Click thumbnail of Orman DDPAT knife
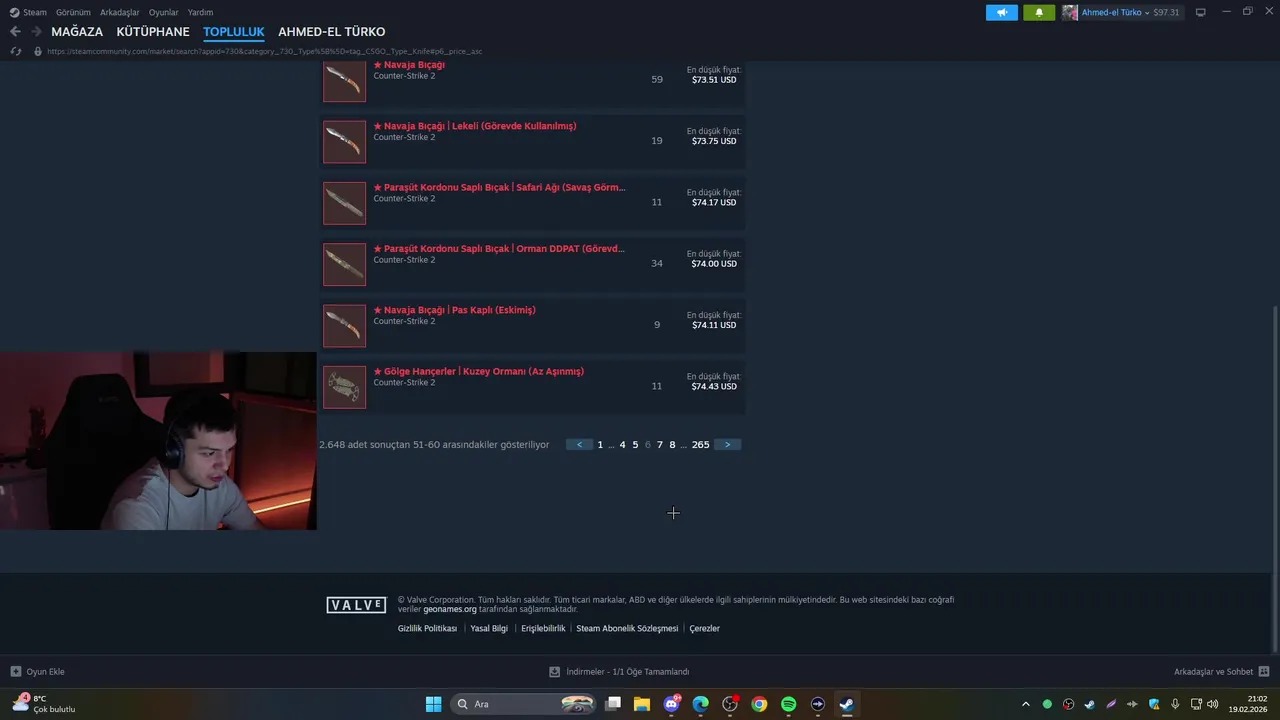This screenshot has height=720, width=1280. tap(344, 264)
